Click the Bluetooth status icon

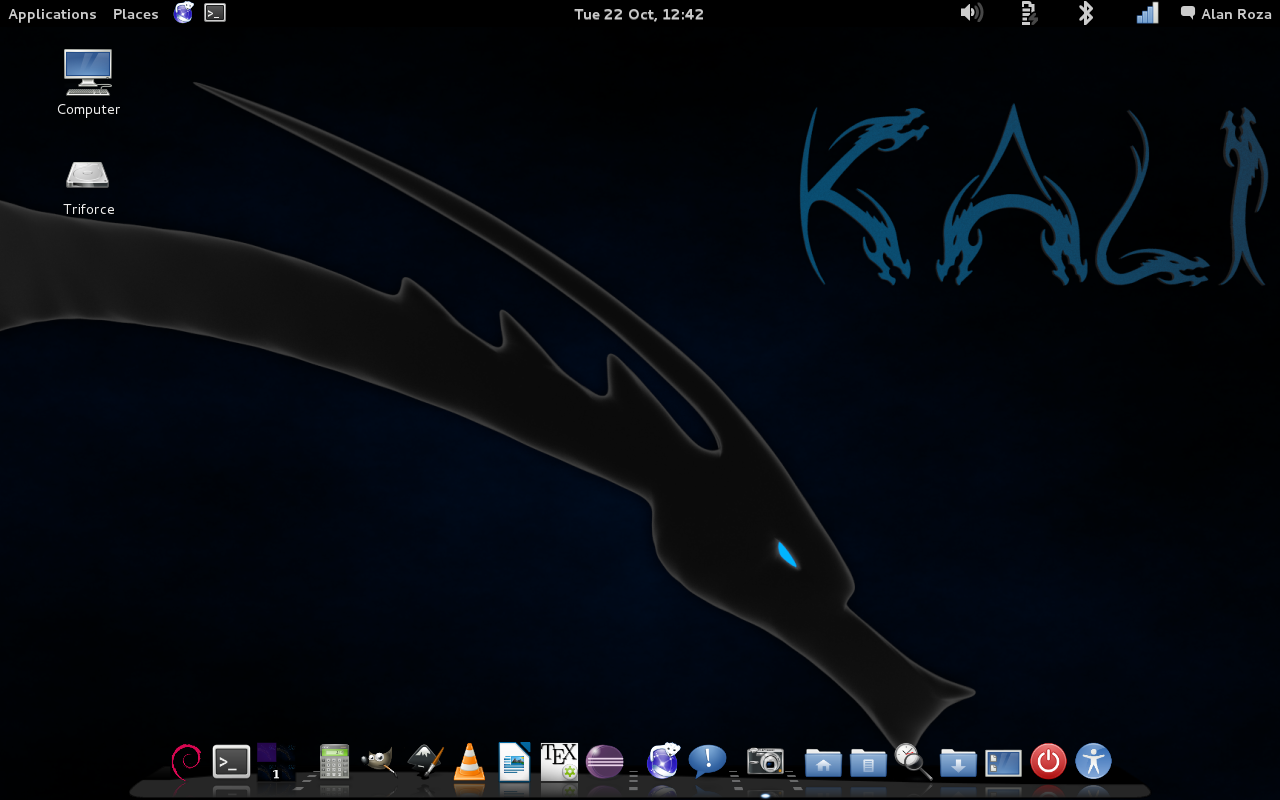(x=1086, y=13)
